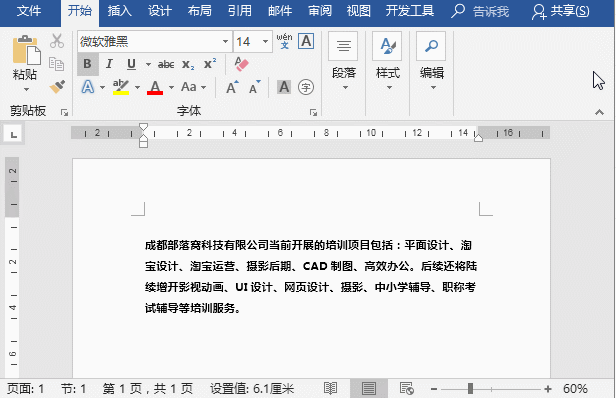
Task: Switch to 布局 tab
Action: click(x=200, y=11)
